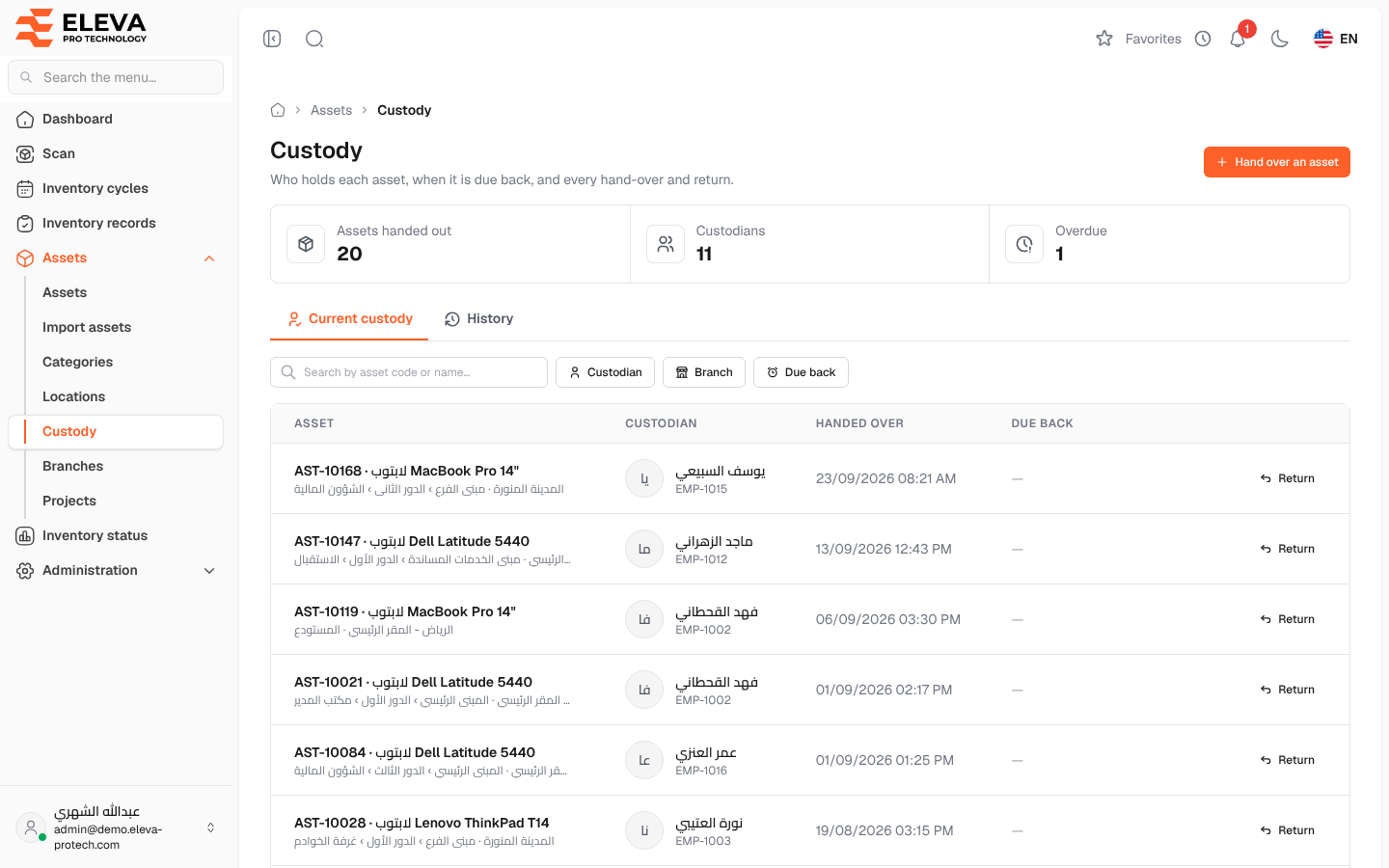Switch to the History tab
The width and height of the screenshot is (1389, 868).
coord(478,318)
